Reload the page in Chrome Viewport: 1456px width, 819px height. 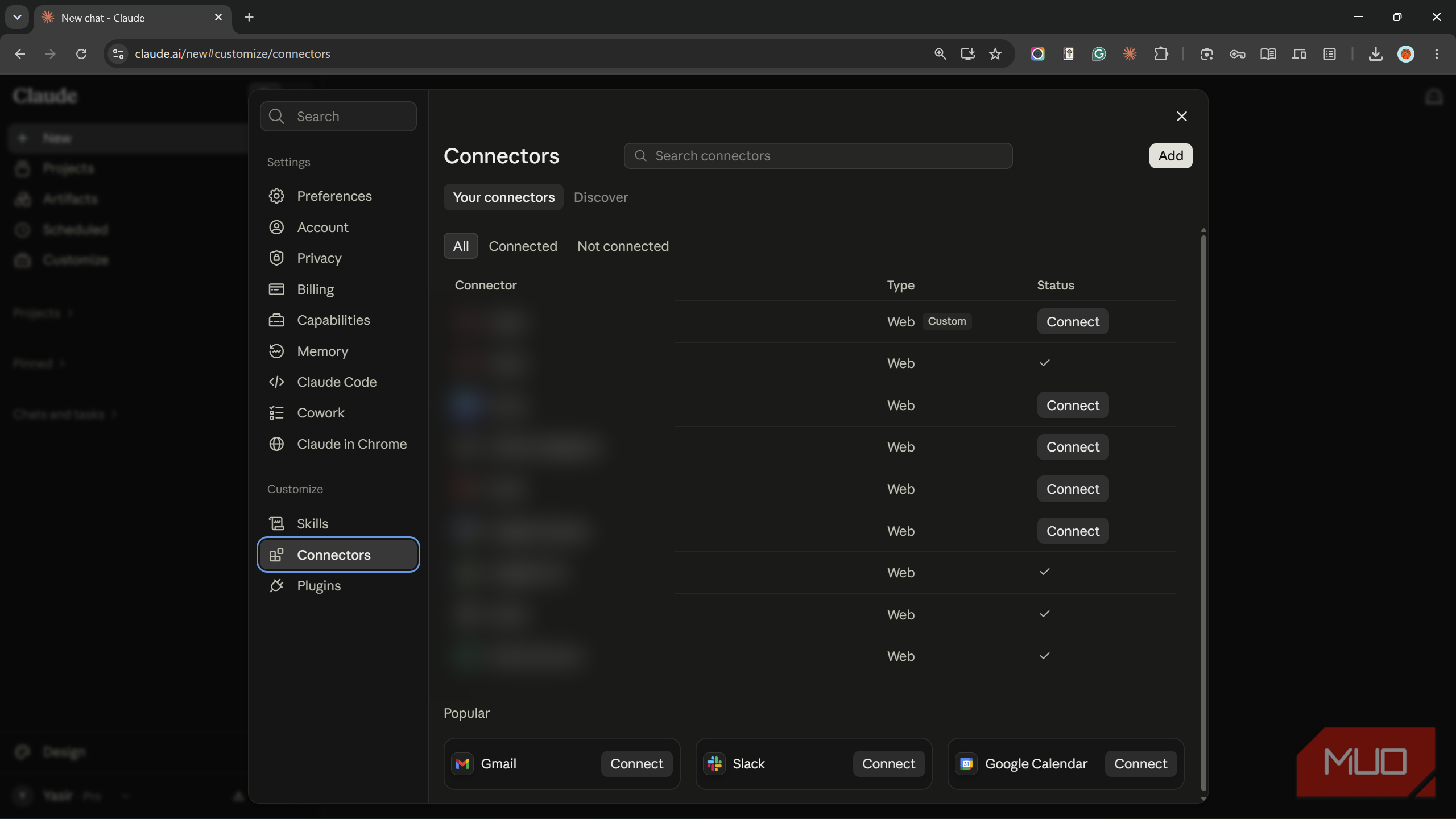81,54
